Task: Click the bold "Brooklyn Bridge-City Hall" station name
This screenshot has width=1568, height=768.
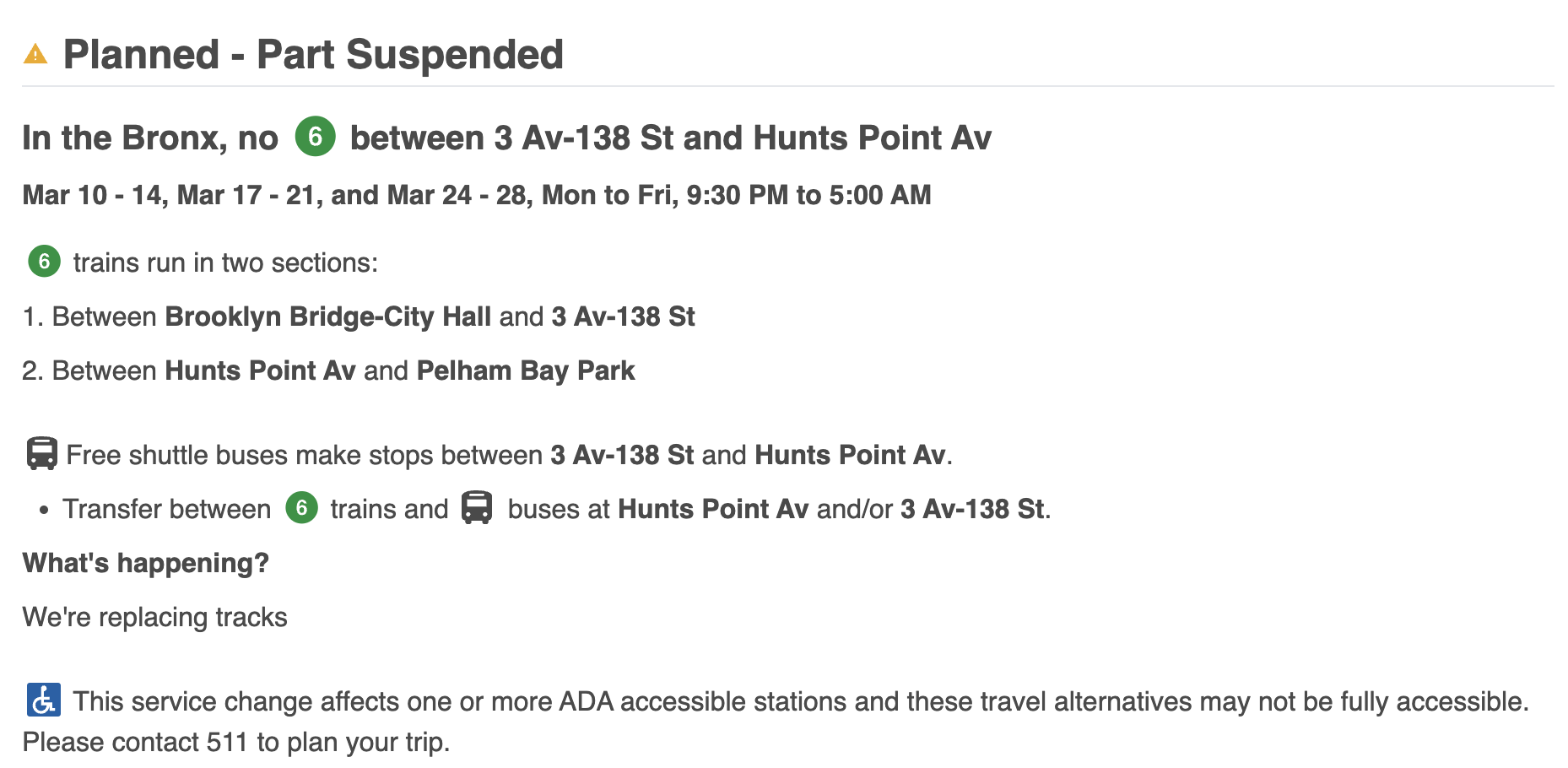Action: (327, 316)
